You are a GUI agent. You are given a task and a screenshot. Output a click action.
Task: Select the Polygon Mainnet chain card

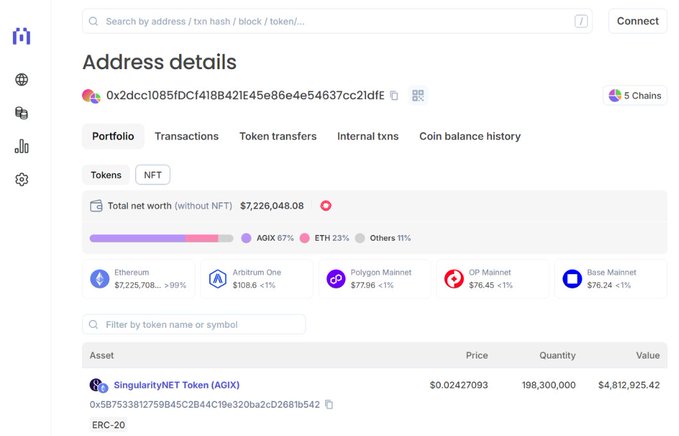[x=375, y=279]
